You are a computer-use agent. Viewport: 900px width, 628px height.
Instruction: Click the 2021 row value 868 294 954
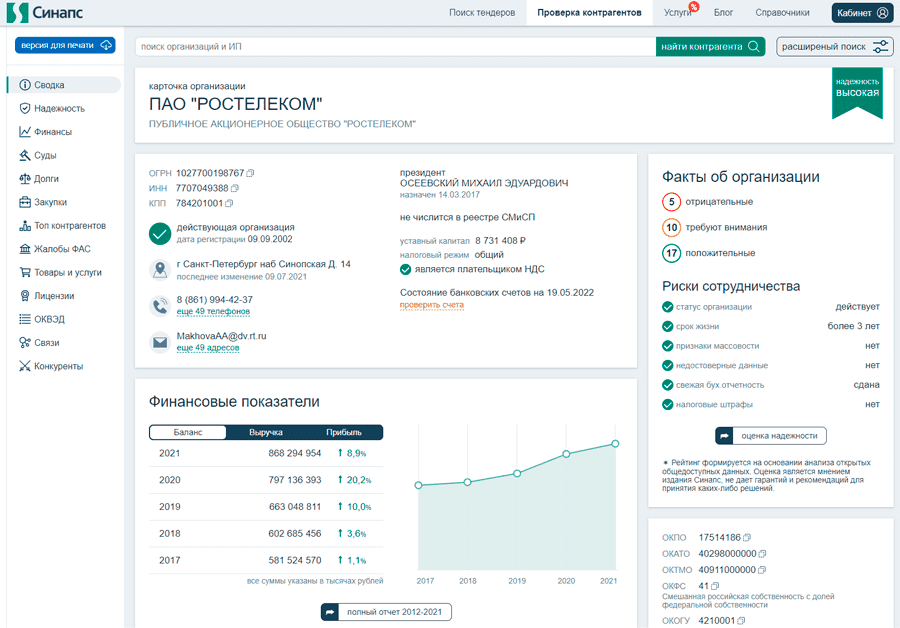(x=294, y=453)
